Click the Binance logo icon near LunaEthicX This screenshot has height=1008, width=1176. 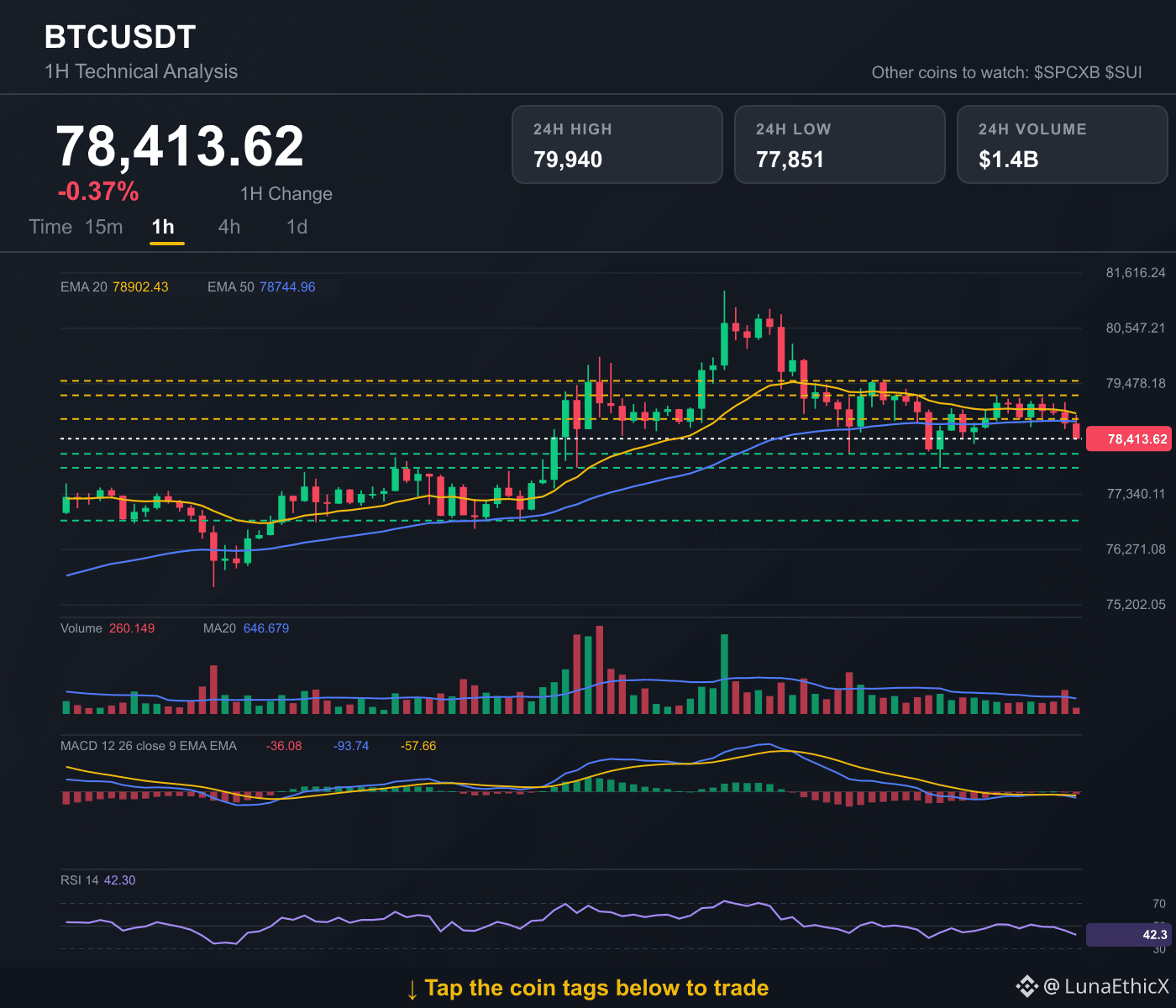click(1026, 986)
